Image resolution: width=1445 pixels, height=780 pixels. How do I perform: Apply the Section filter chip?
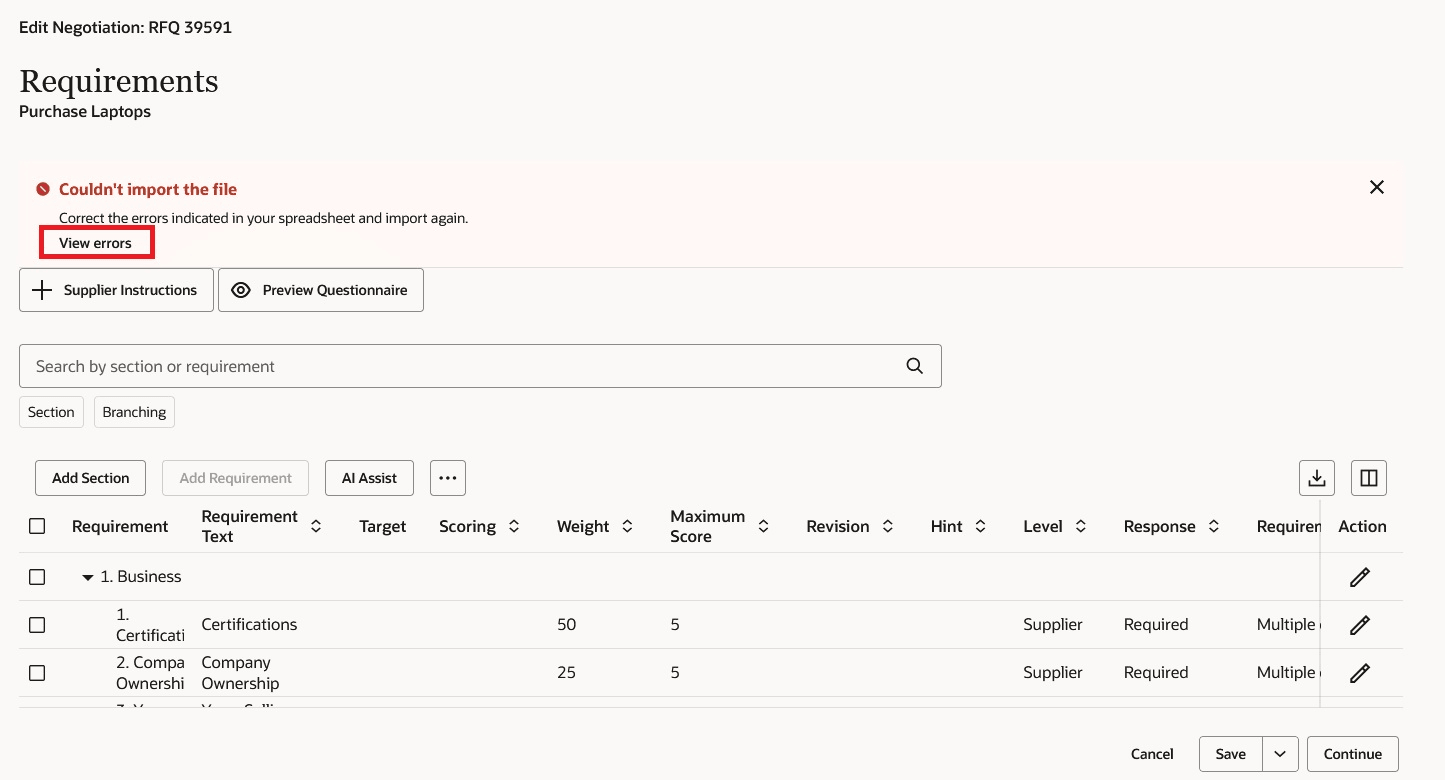pyautogui.click(x=51, y=412)
